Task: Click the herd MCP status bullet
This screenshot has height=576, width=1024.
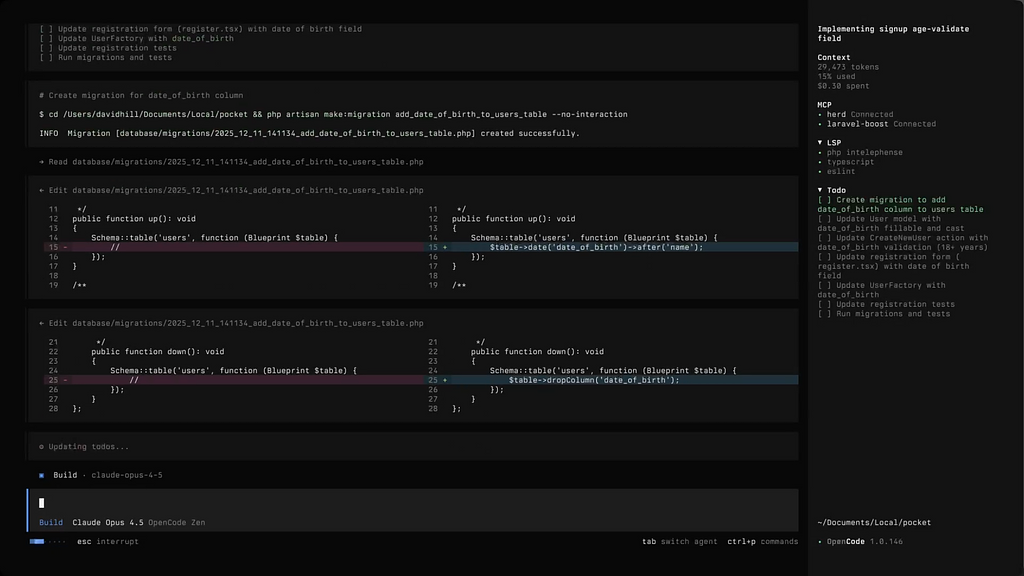Action: click(820, 115)
